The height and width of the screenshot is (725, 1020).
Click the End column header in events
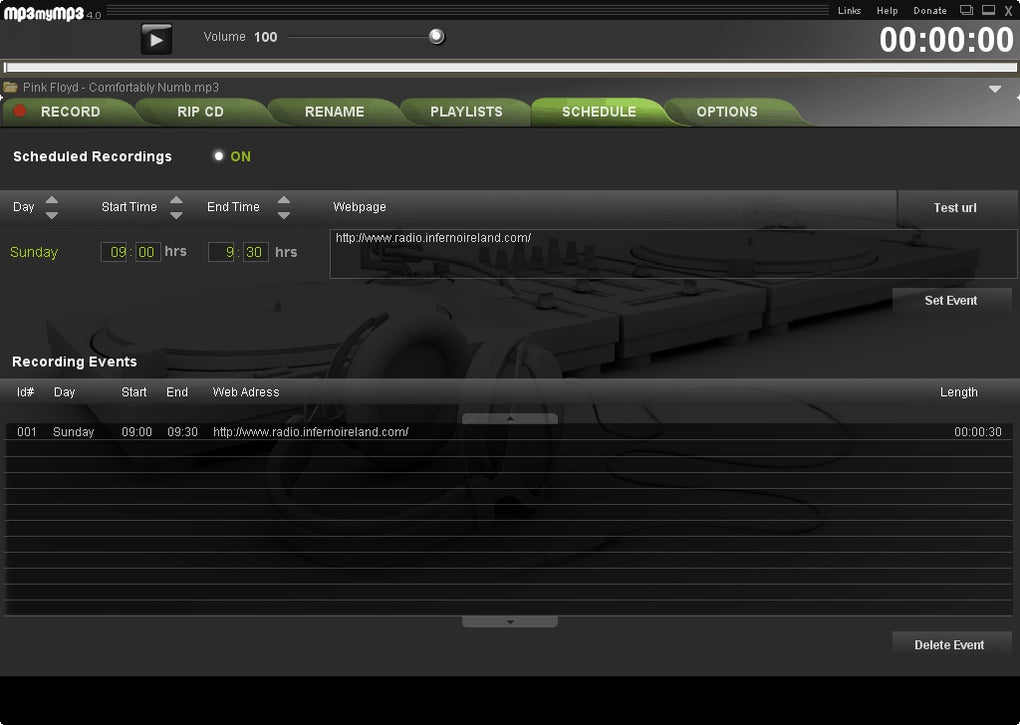coord(177,392)
